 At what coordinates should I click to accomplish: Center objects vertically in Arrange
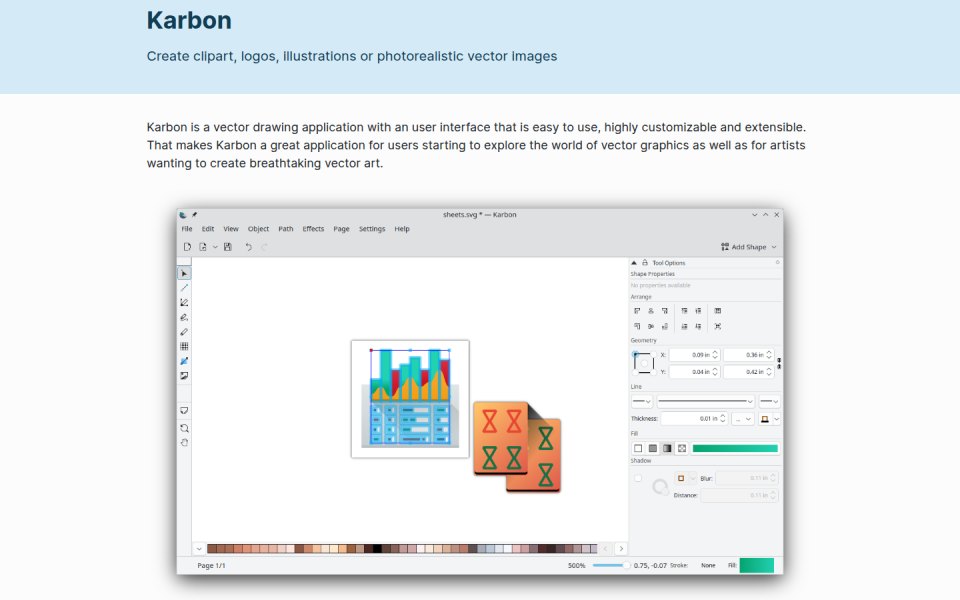[x=651, y=326]
